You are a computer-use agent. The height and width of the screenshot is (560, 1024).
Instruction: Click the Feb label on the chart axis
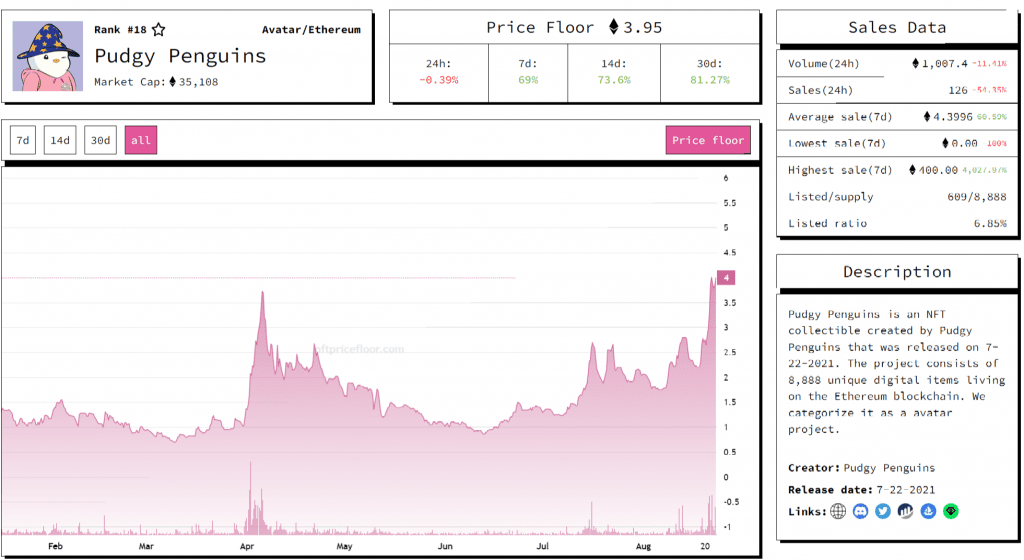[56, 546]
